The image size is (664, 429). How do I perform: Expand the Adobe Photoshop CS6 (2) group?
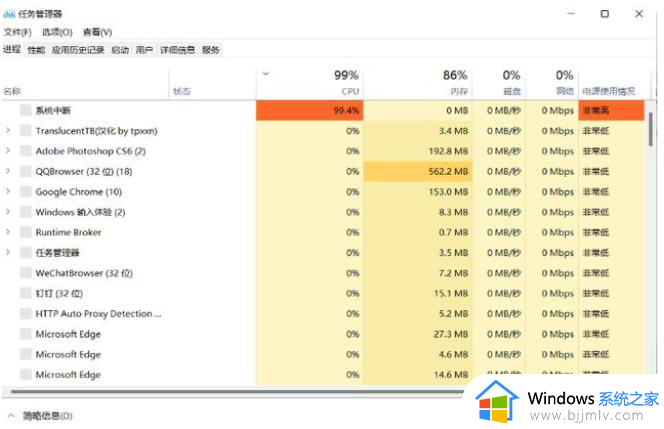8,151
